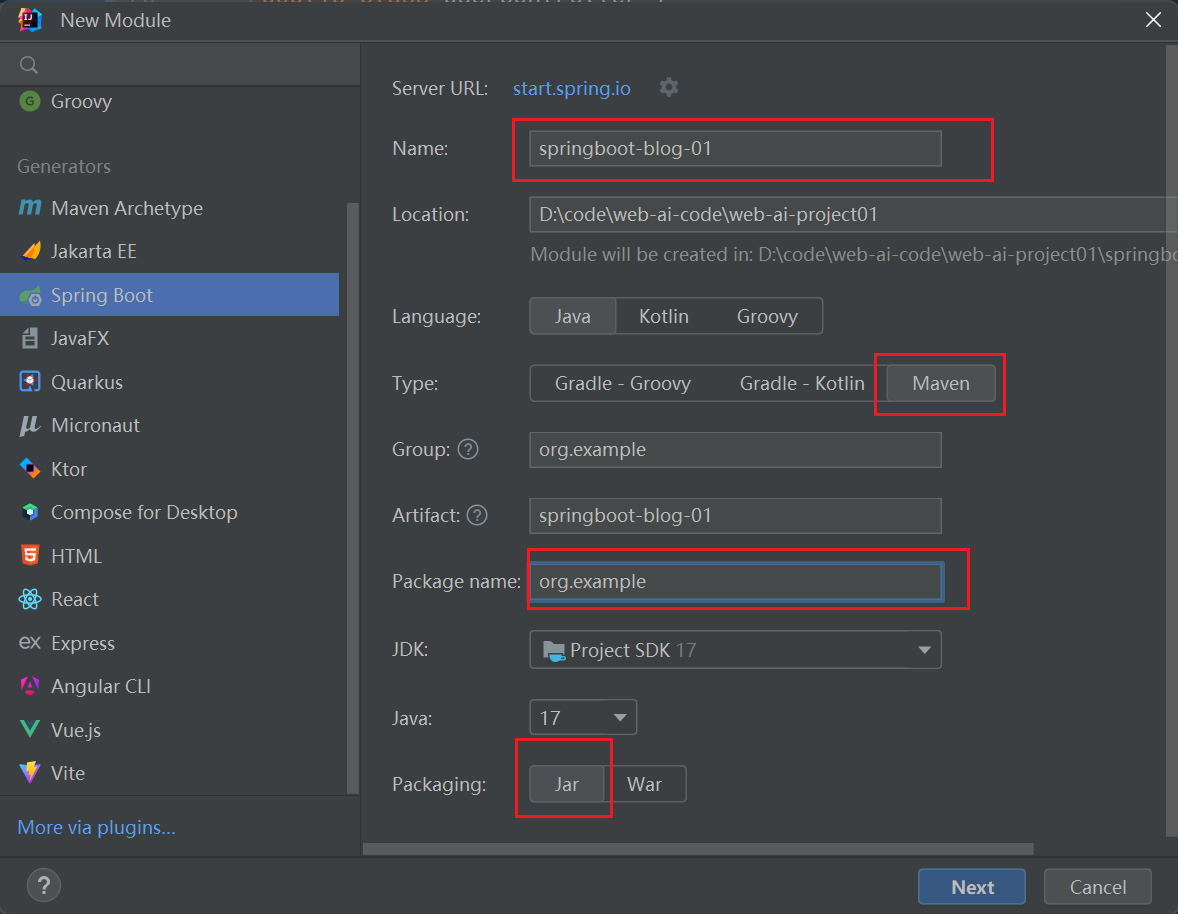Open the server URL settings gear
The width and height of the screenshot is (1178, 914).
tap(668, 87)
